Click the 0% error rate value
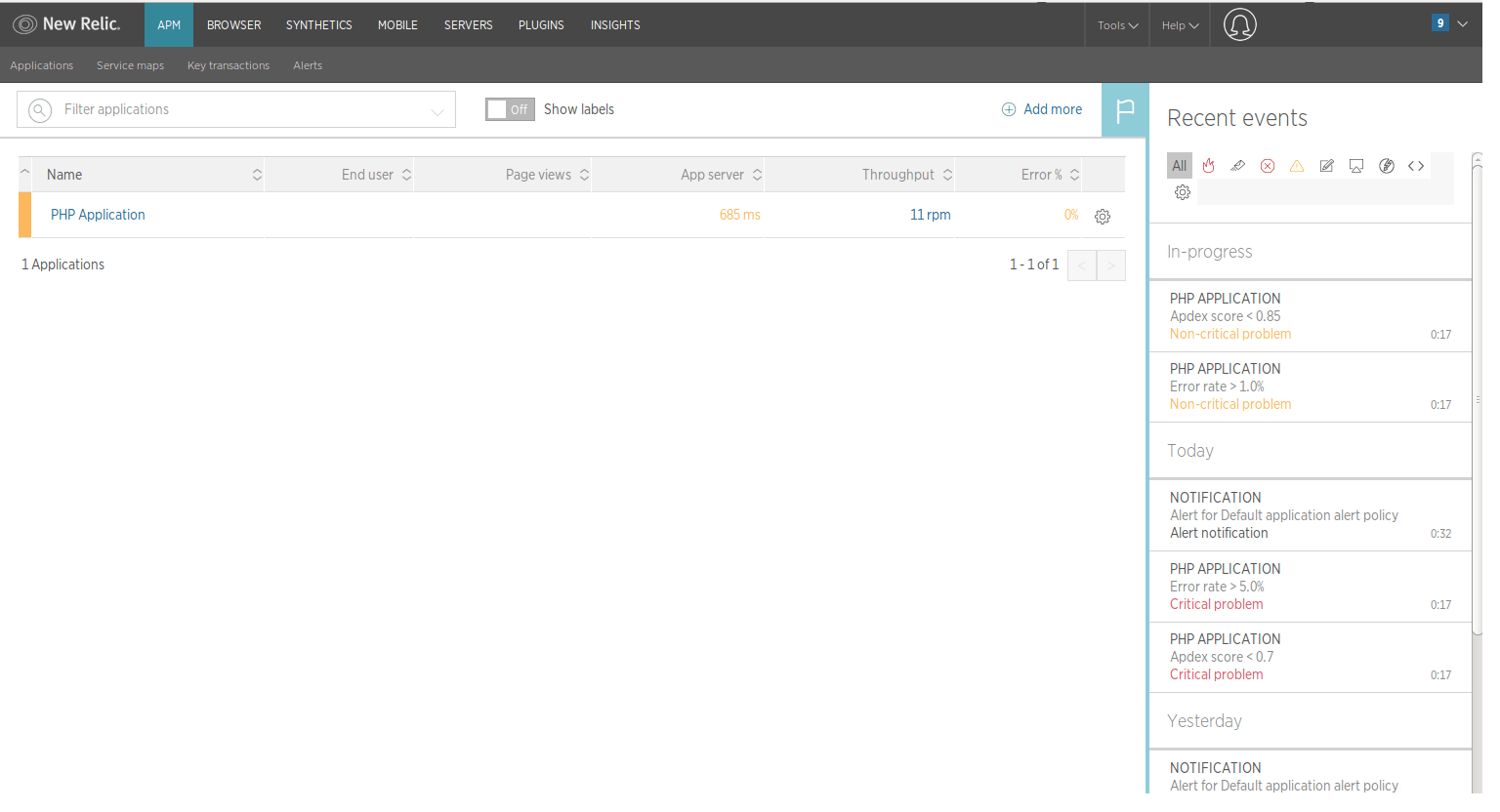The width and height of the screenshot is (1500, 812). 1071,215
